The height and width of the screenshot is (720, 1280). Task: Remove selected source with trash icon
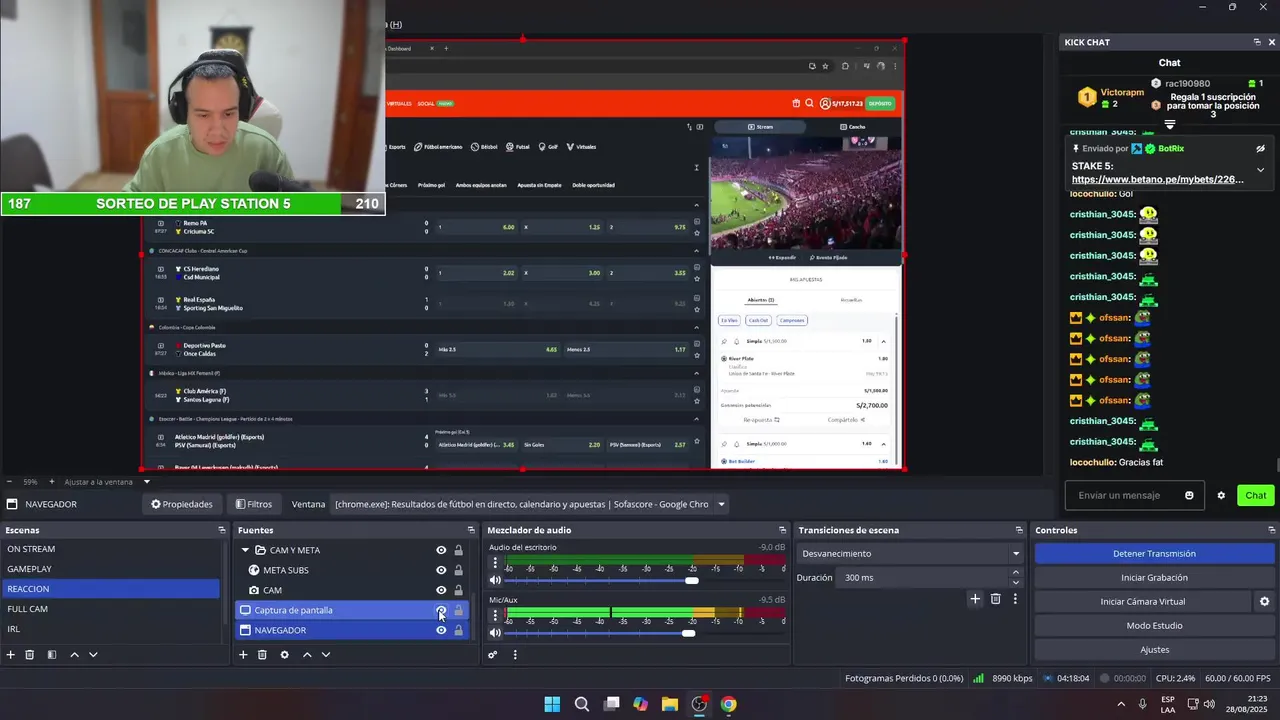[x=262, y=655]
